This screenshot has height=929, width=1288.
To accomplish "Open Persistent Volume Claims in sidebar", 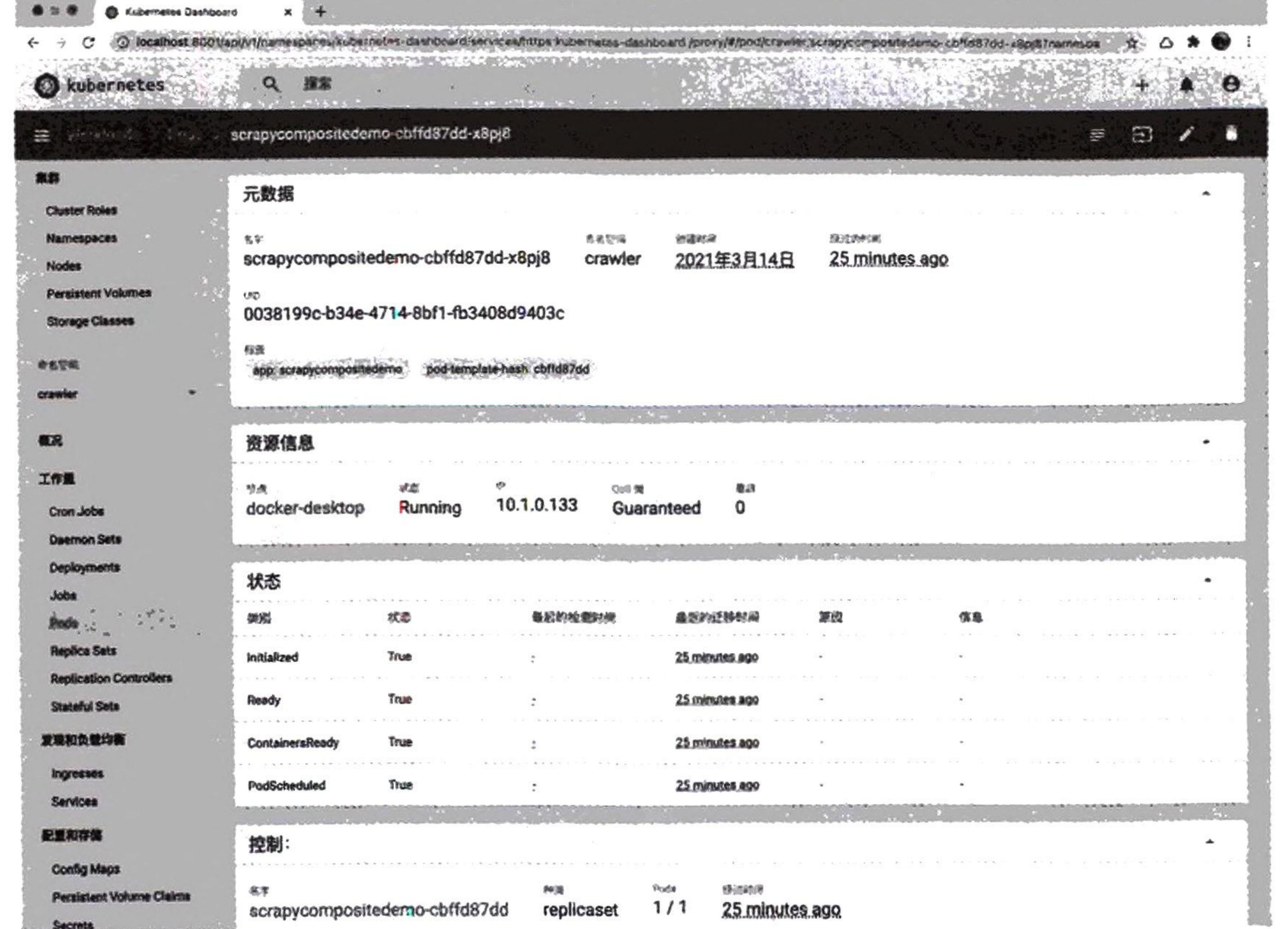I will [122, 896].
